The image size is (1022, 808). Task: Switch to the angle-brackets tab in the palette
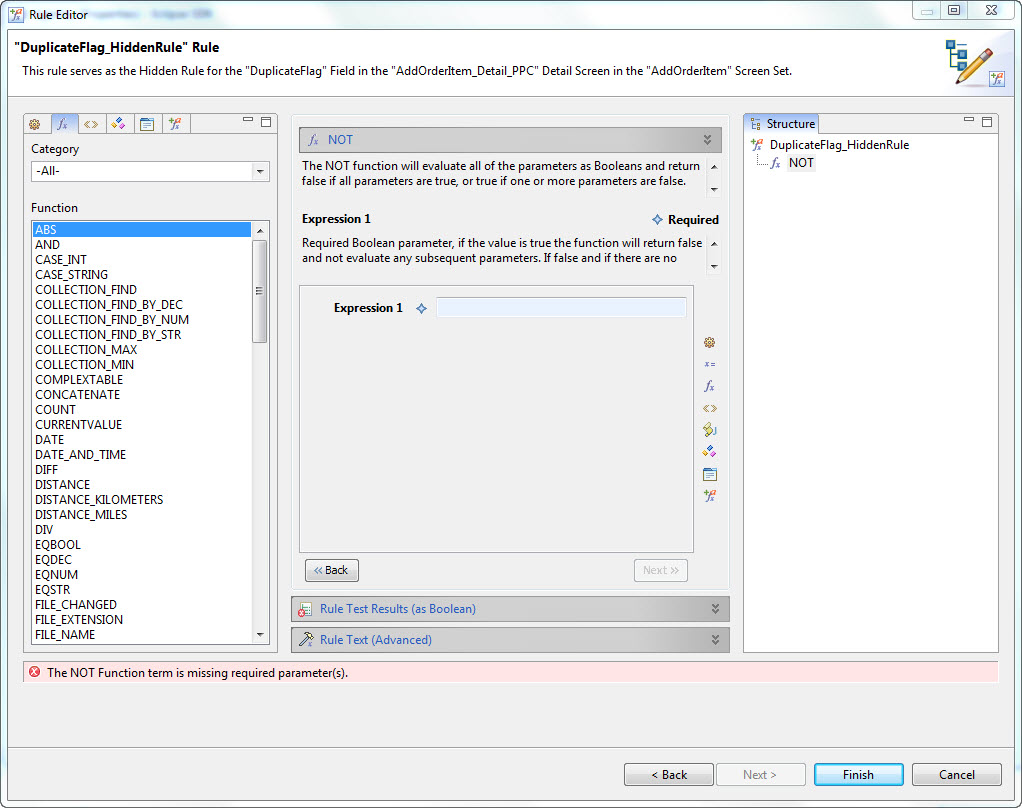(91, 124)
